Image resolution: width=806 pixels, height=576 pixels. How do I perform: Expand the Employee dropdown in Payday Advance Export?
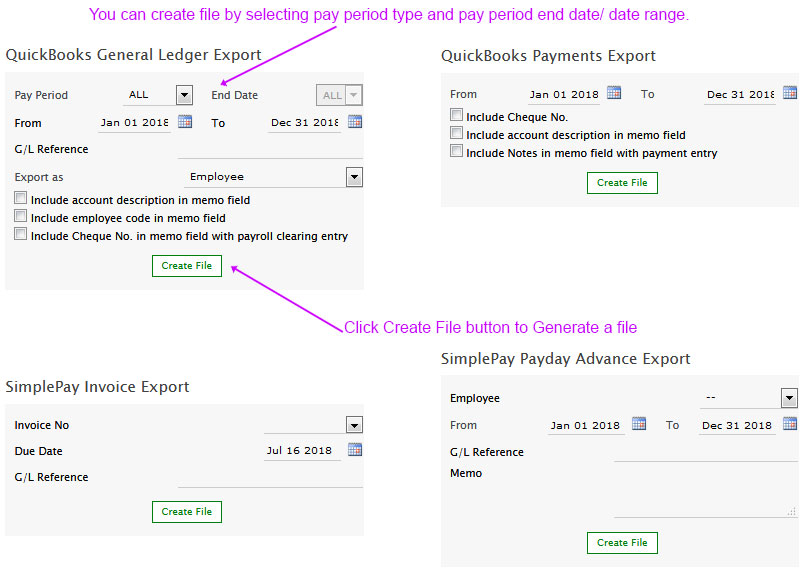pyautogui.click(x=789, y=398)
